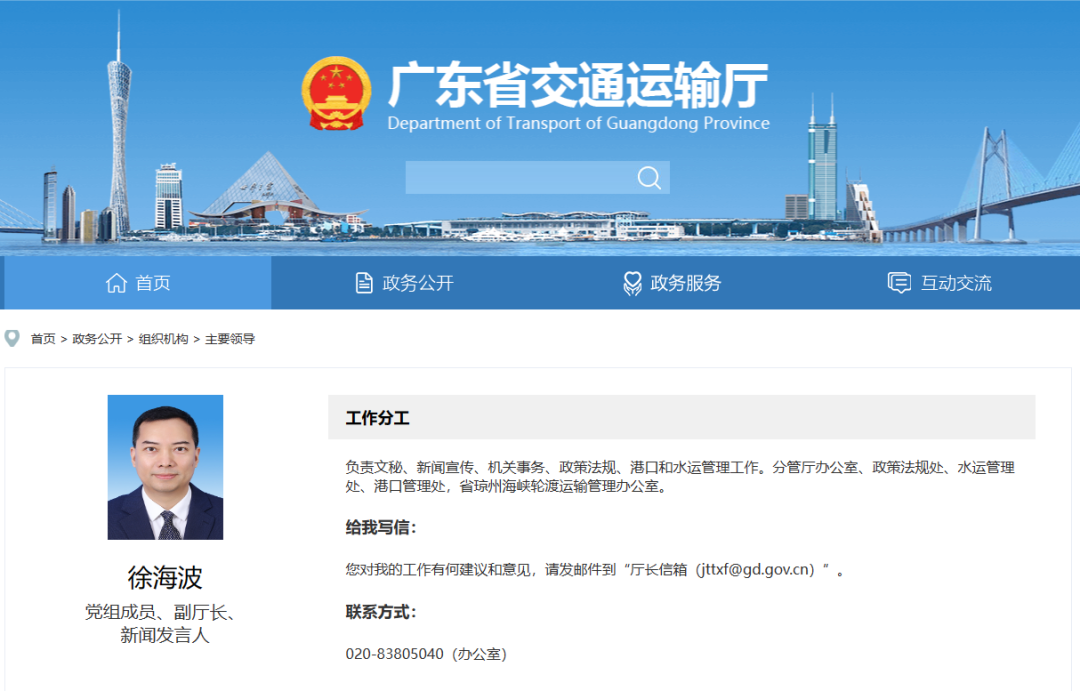
Task: Click the breadcrumb location pin icon
Action: click(x=12, y=338)
